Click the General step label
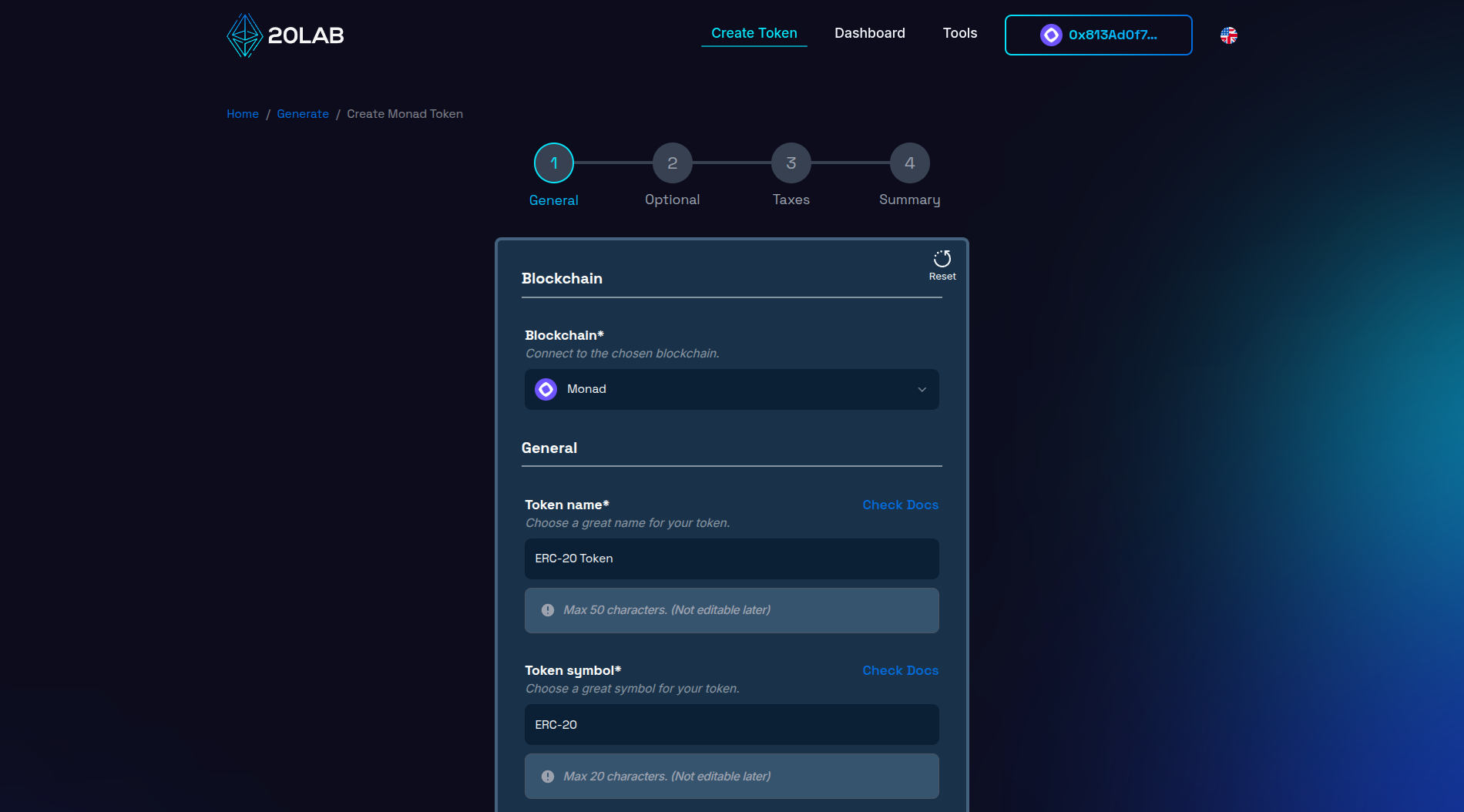Viewport: 1464px width, 812px height. pos(553,200)
